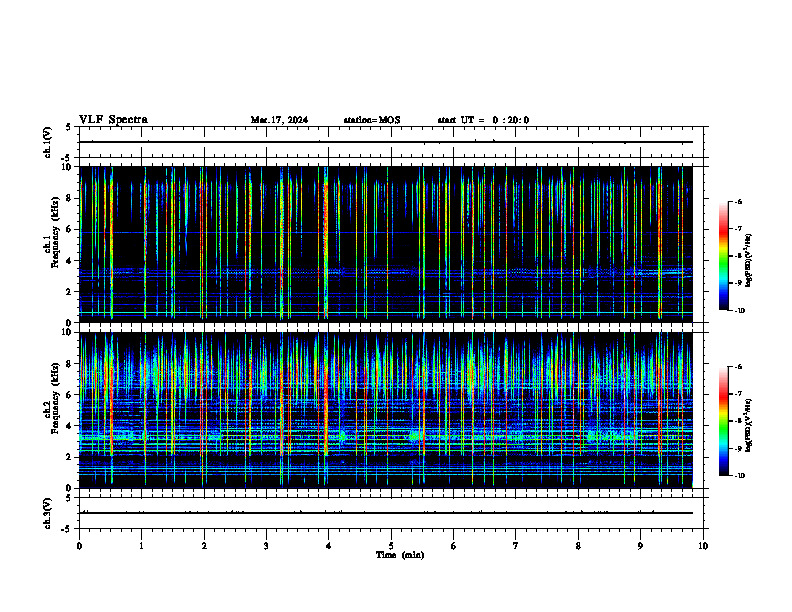Click the ch.1 color bar "-6" label
This screenshot has height=612, width=792.
[739, 201]
